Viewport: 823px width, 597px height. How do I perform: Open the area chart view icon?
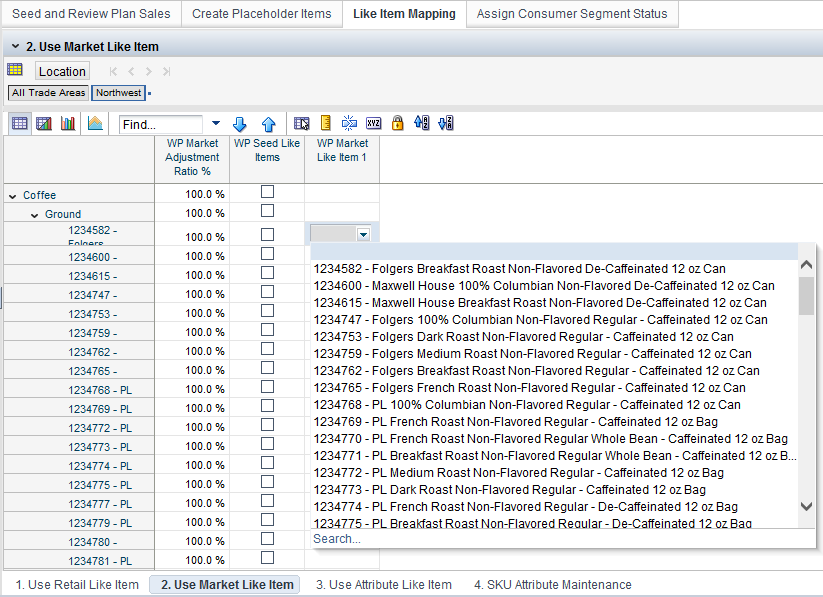click(95, 124)
